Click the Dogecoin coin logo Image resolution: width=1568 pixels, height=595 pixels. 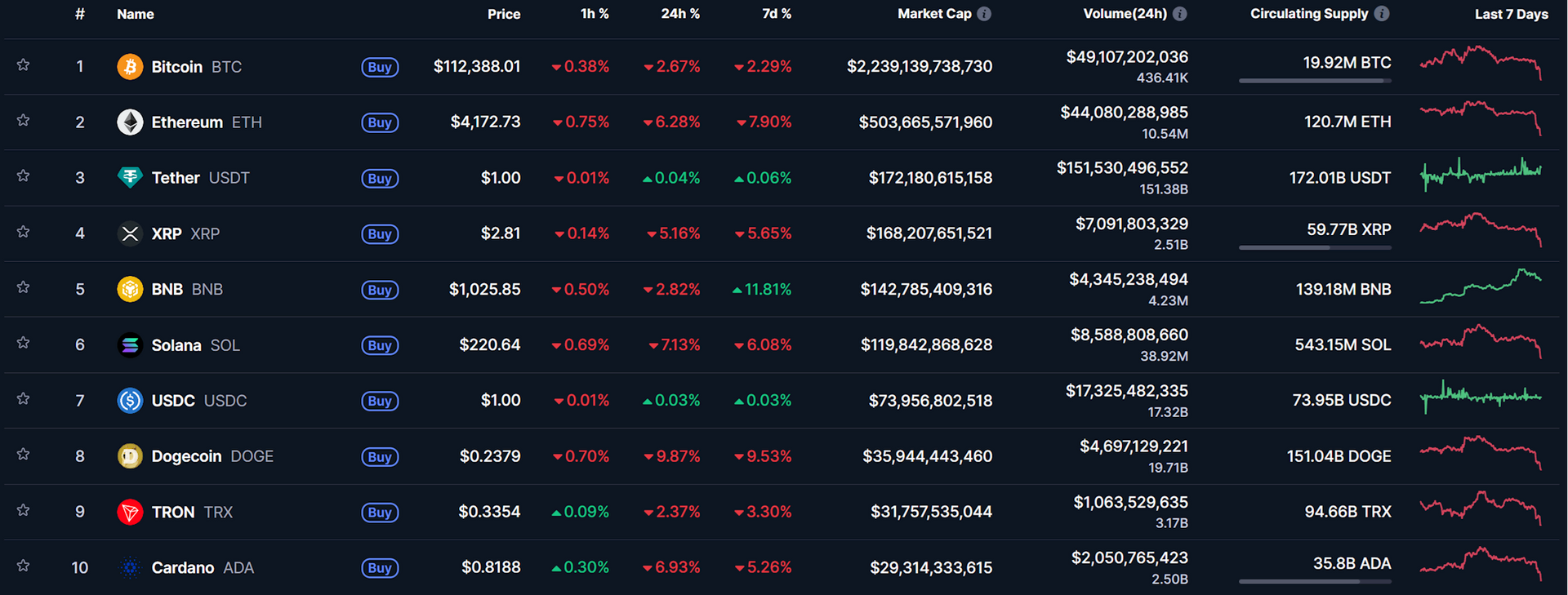tap(130, 456)
